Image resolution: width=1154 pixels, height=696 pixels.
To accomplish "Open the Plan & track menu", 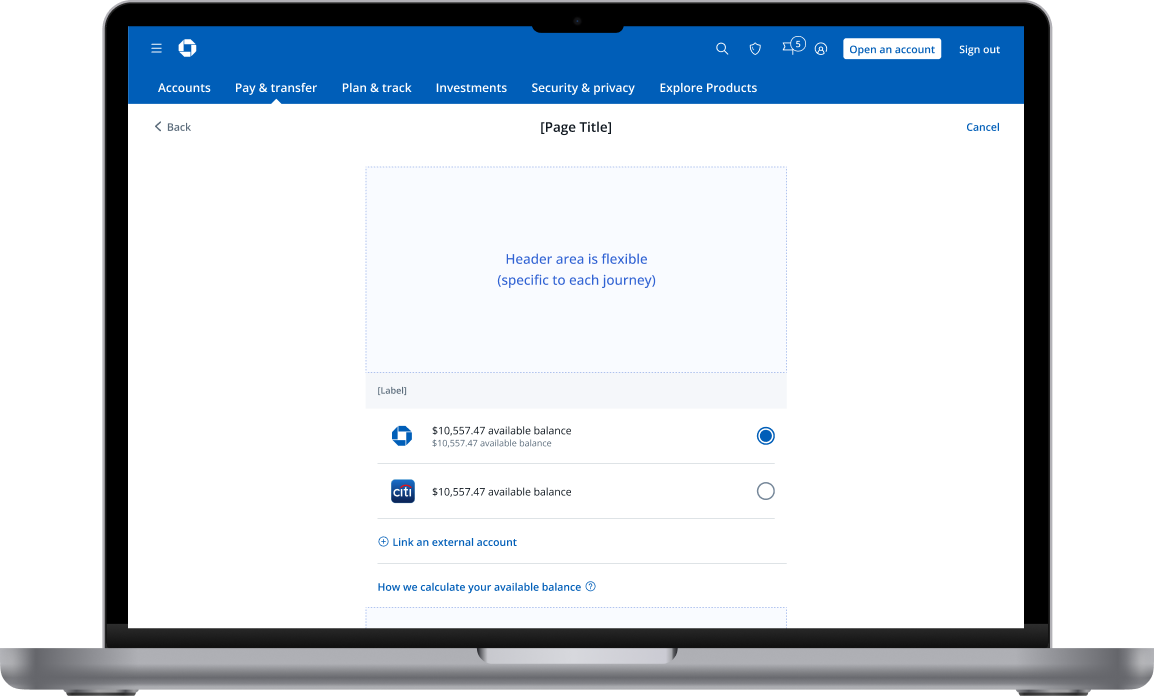I will (x=376, y=88).
